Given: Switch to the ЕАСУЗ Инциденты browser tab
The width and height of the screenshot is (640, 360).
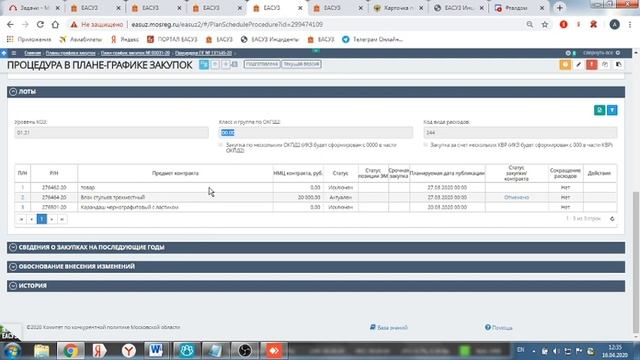Looking at the screenshot, I should [x=459, y=8].
